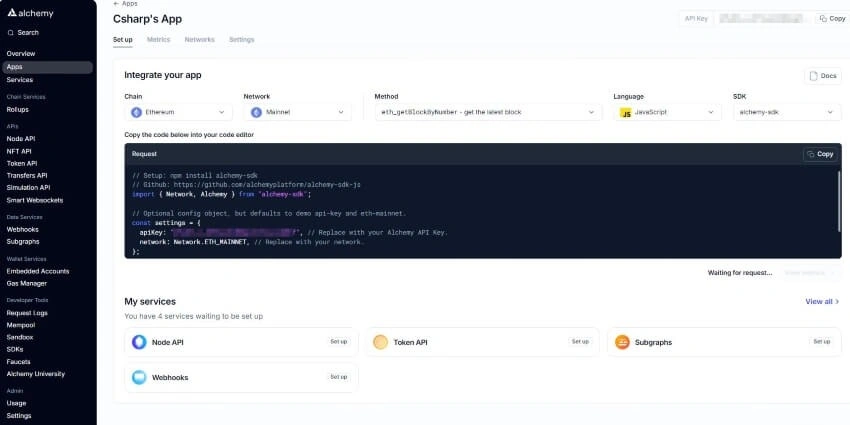The width and height of the screenshot is (850, 425).
Task: Click Set up on Webhooks card
Action: click(x=339, y=377)
